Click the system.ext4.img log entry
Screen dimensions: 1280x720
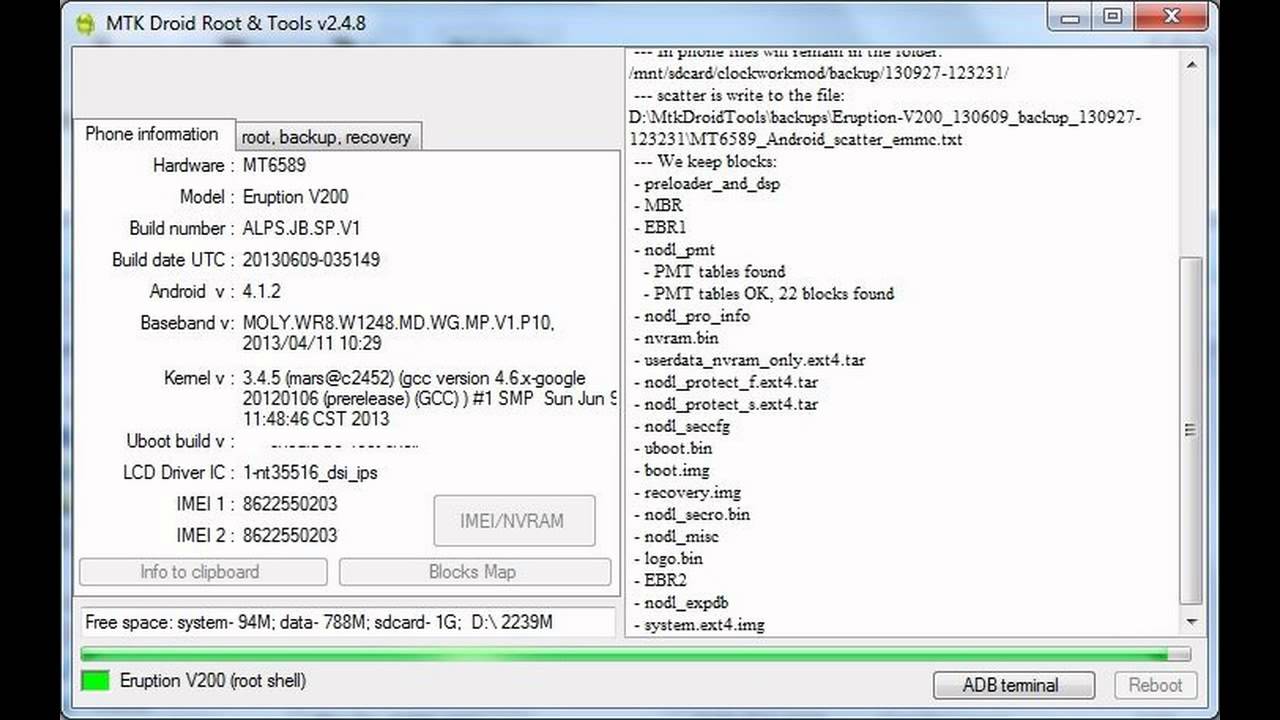(699, 625)
